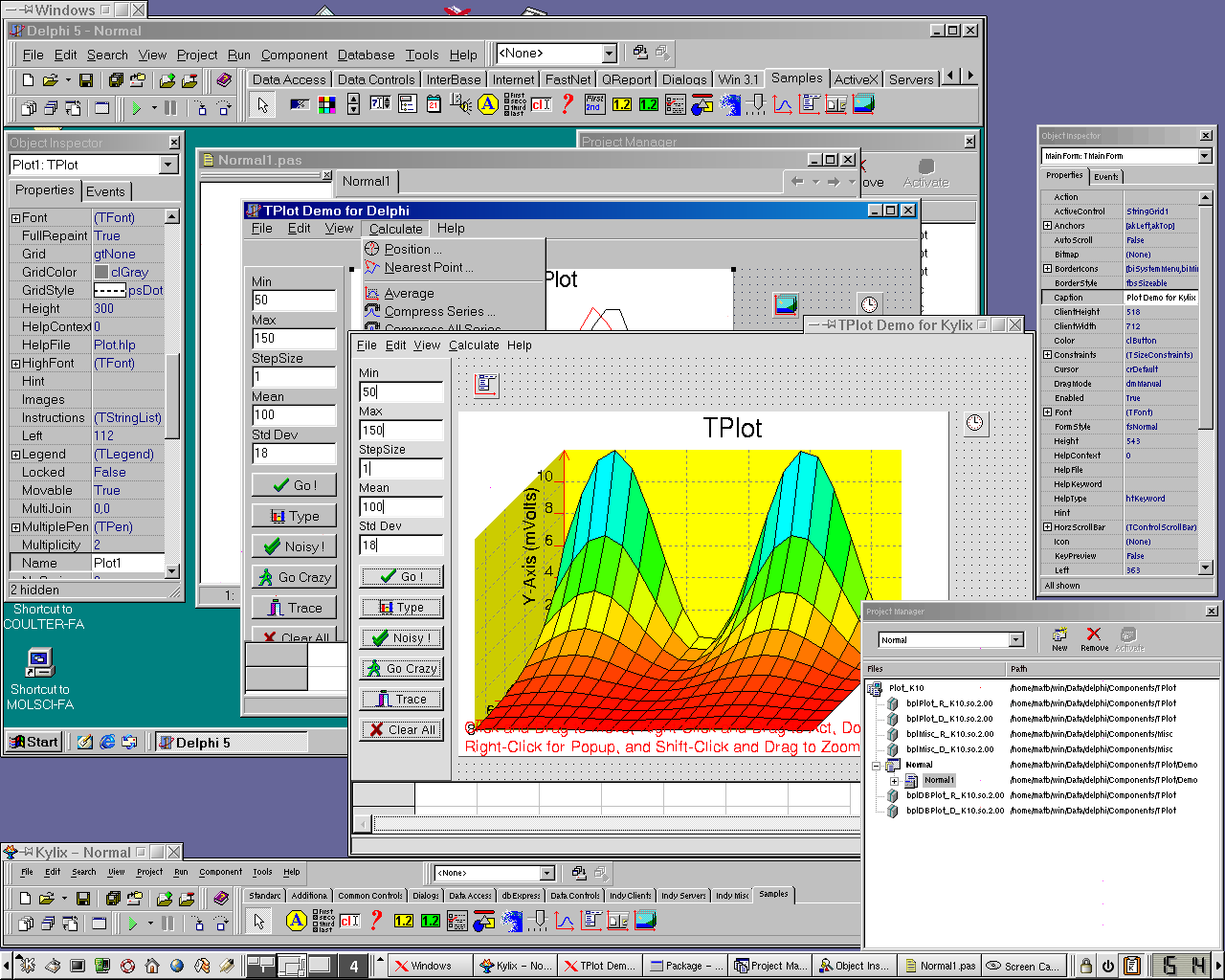The image size is (1225, 980).
Task: Click the clock icon on Kylix TPlot form
Action: [x=974, y=423]
